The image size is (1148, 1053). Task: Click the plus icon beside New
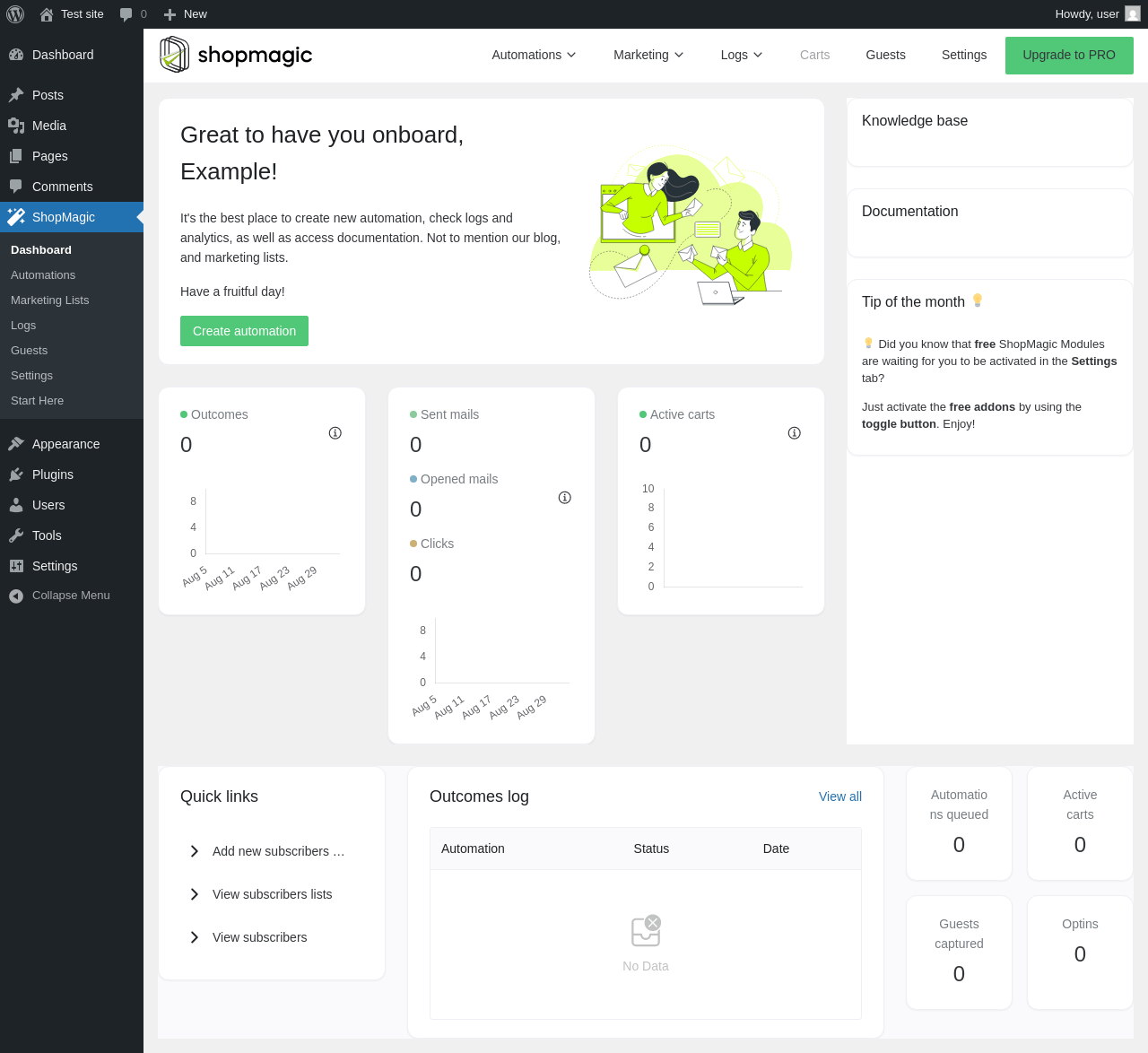(x=170, y=14)
